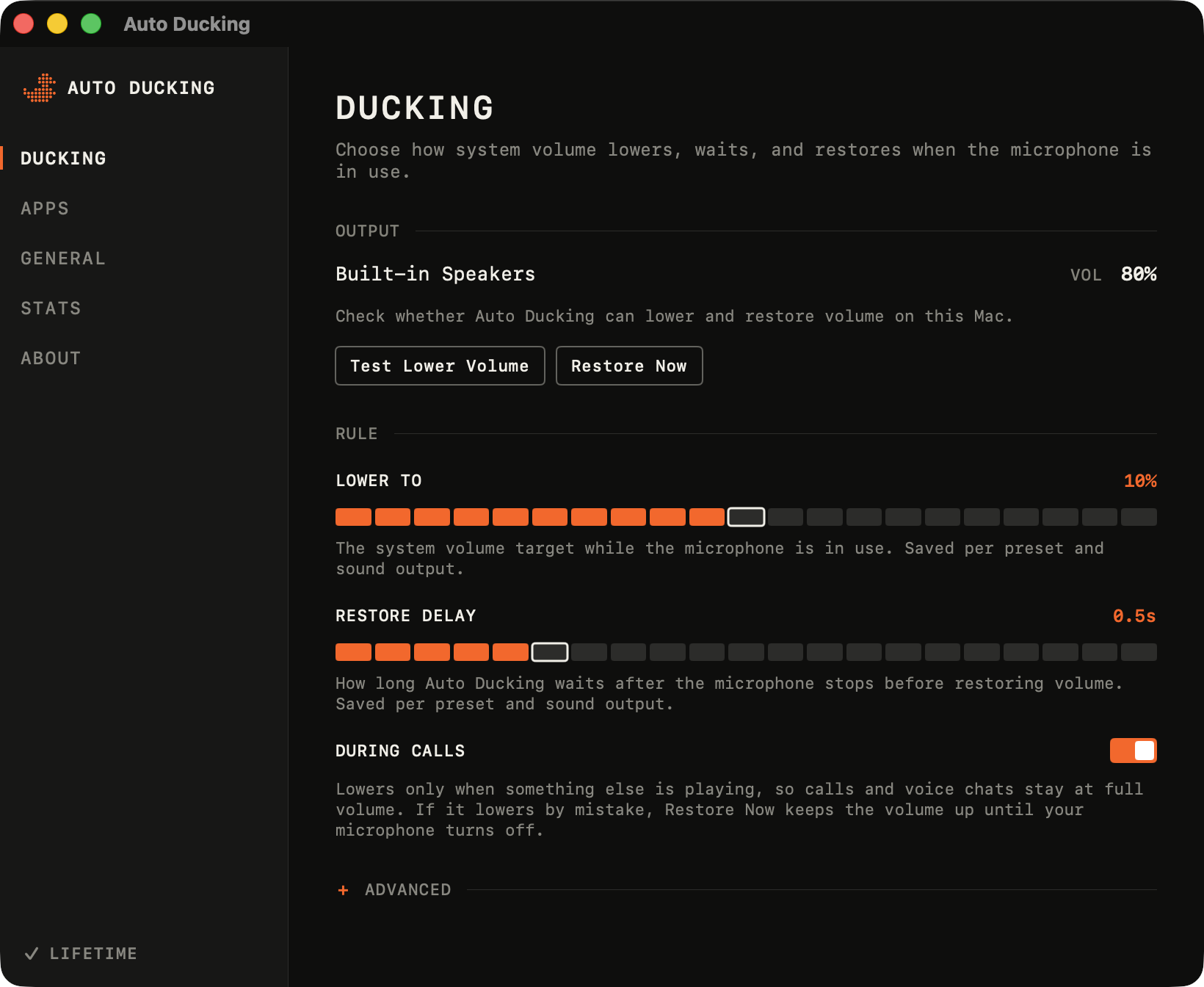Click the Auto Ducking logo icon
This screenshot has width=1204, height=987.
pos(40,88)
